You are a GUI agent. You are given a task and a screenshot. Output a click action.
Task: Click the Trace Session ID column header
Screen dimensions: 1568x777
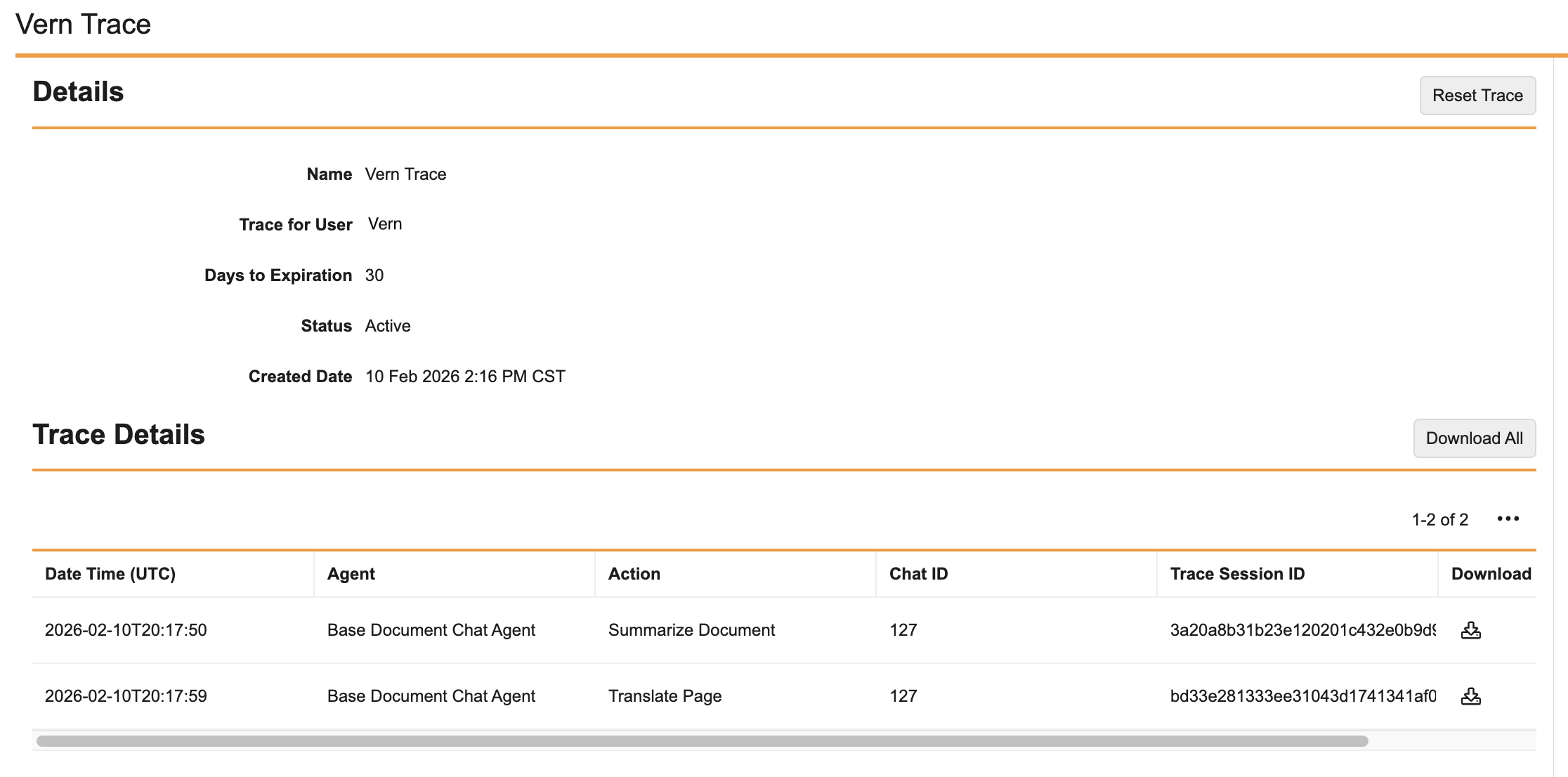pyautogui.click(x=1237, y=574)
